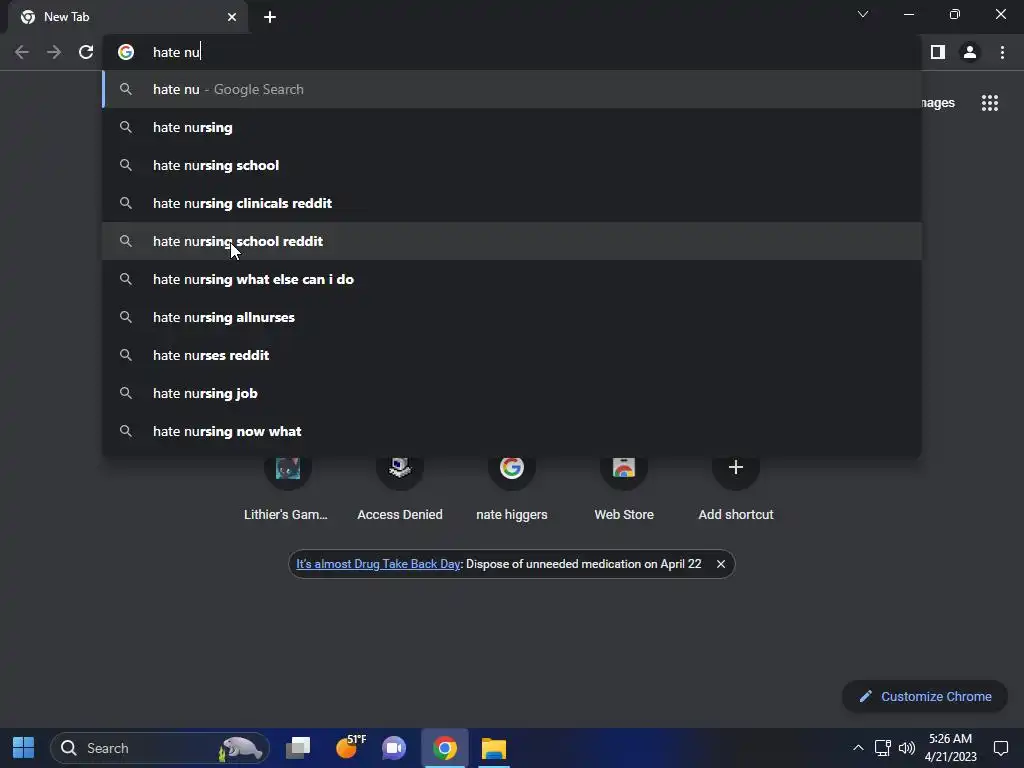1024x768 pixels.
Task: Open Task View on the taskbar
Action: (x=298, y=748)
